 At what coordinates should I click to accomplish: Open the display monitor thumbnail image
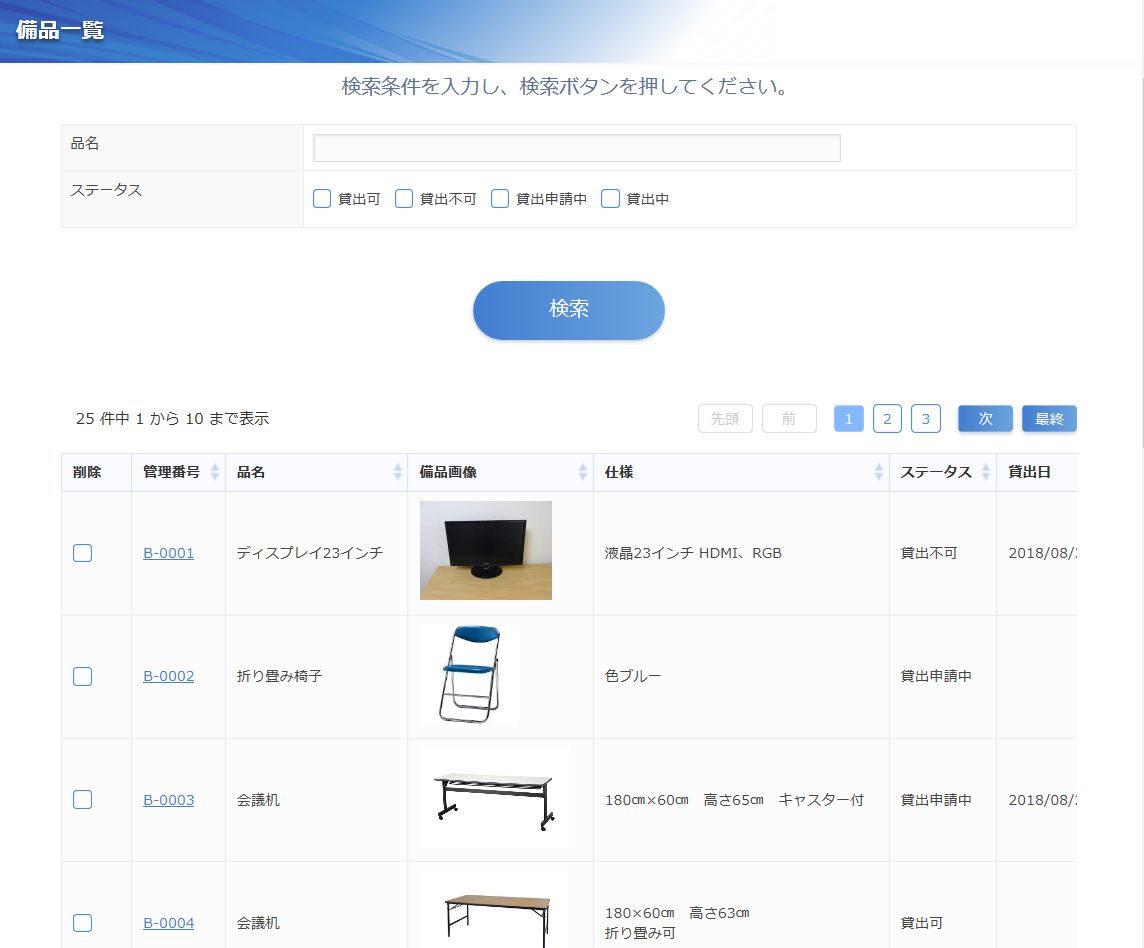[x=485, y=550]
